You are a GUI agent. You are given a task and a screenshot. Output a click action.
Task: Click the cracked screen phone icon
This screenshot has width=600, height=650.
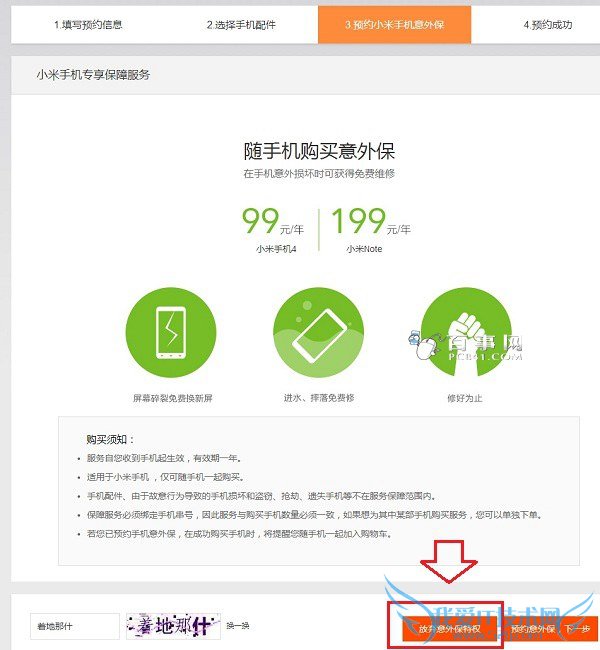click(x=171, y=332)
